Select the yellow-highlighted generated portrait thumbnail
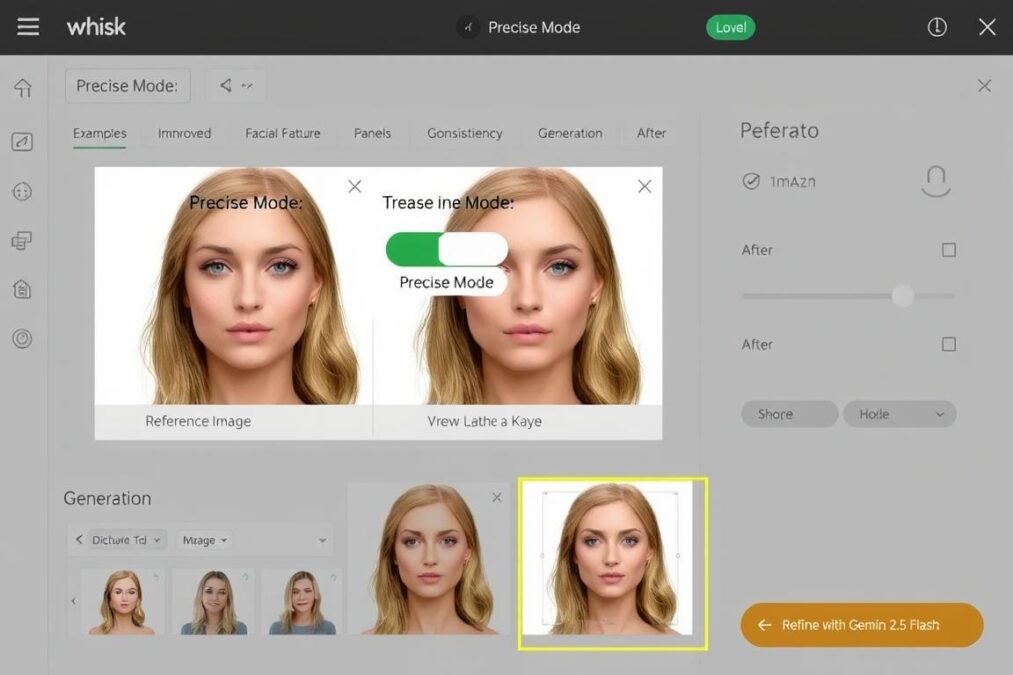The width and height of the screenshot is (1013, 675). (x=612, y=562)
